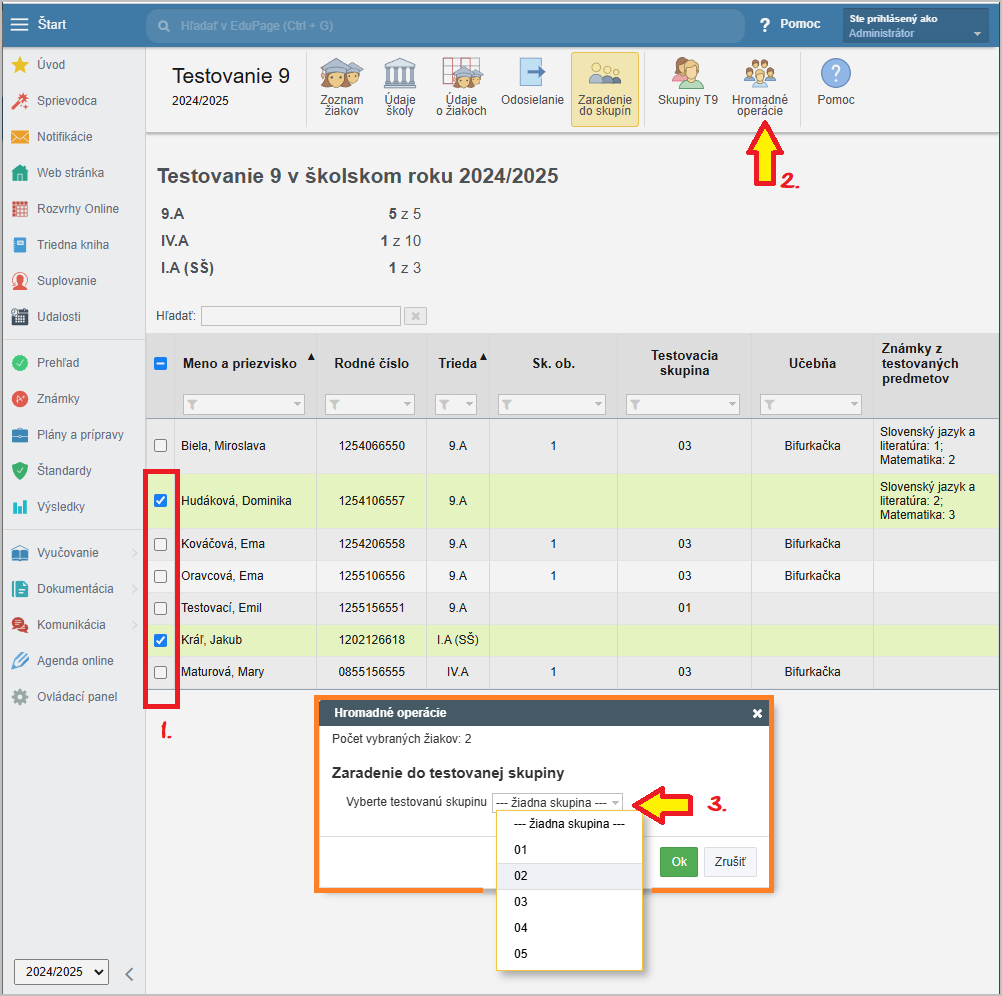Open Známky in the left sidebar

pyautogui.click(x=58, y=399)
